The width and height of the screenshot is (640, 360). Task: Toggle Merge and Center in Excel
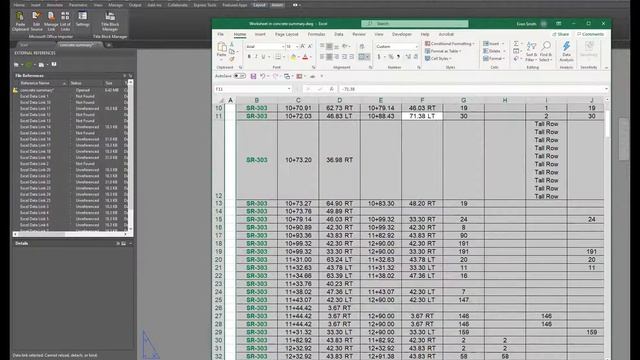click(x=362, y=57)
